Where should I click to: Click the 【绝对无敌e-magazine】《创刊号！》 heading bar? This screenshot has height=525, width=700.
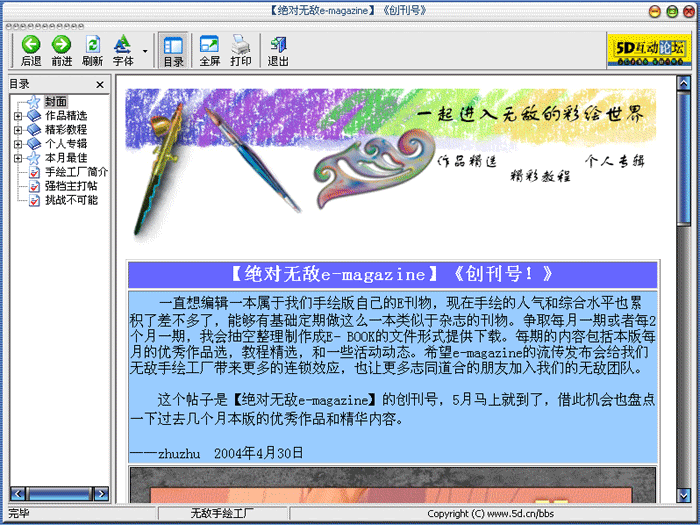pos(392,274)
